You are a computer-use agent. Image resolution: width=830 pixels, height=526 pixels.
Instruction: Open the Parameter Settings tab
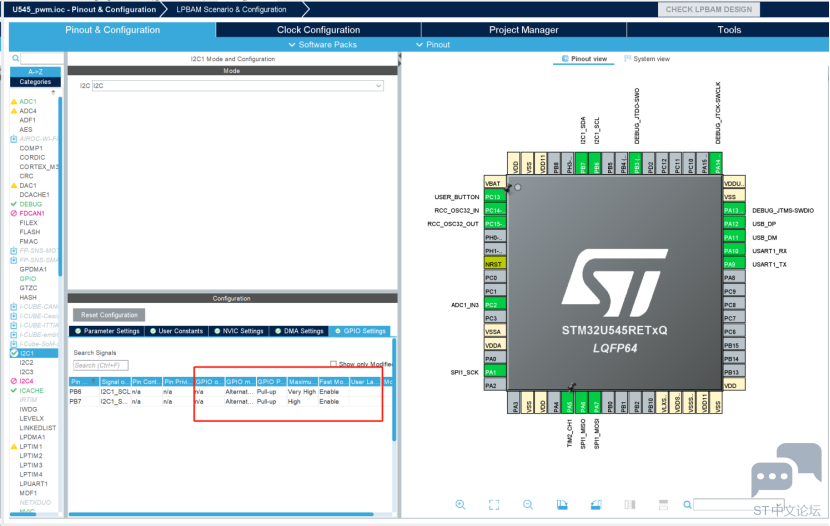(x=106, y=331)
